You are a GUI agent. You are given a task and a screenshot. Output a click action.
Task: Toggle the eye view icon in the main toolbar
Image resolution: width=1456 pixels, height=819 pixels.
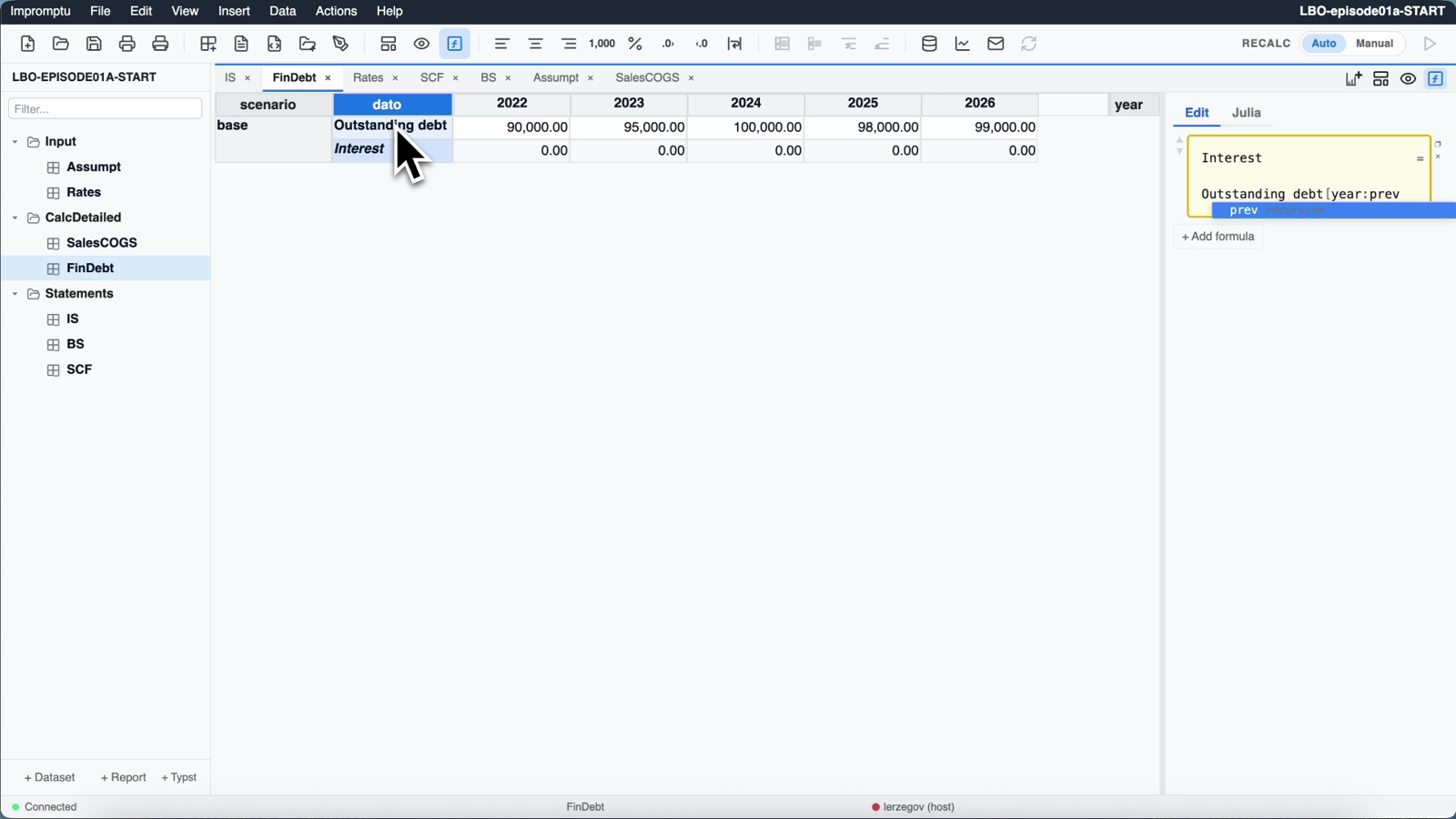(x=421, y=44)
